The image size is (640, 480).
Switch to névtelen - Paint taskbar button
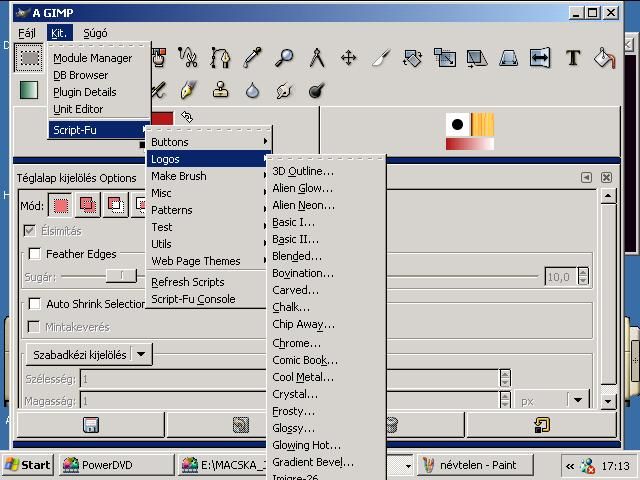tap(476, 465)
